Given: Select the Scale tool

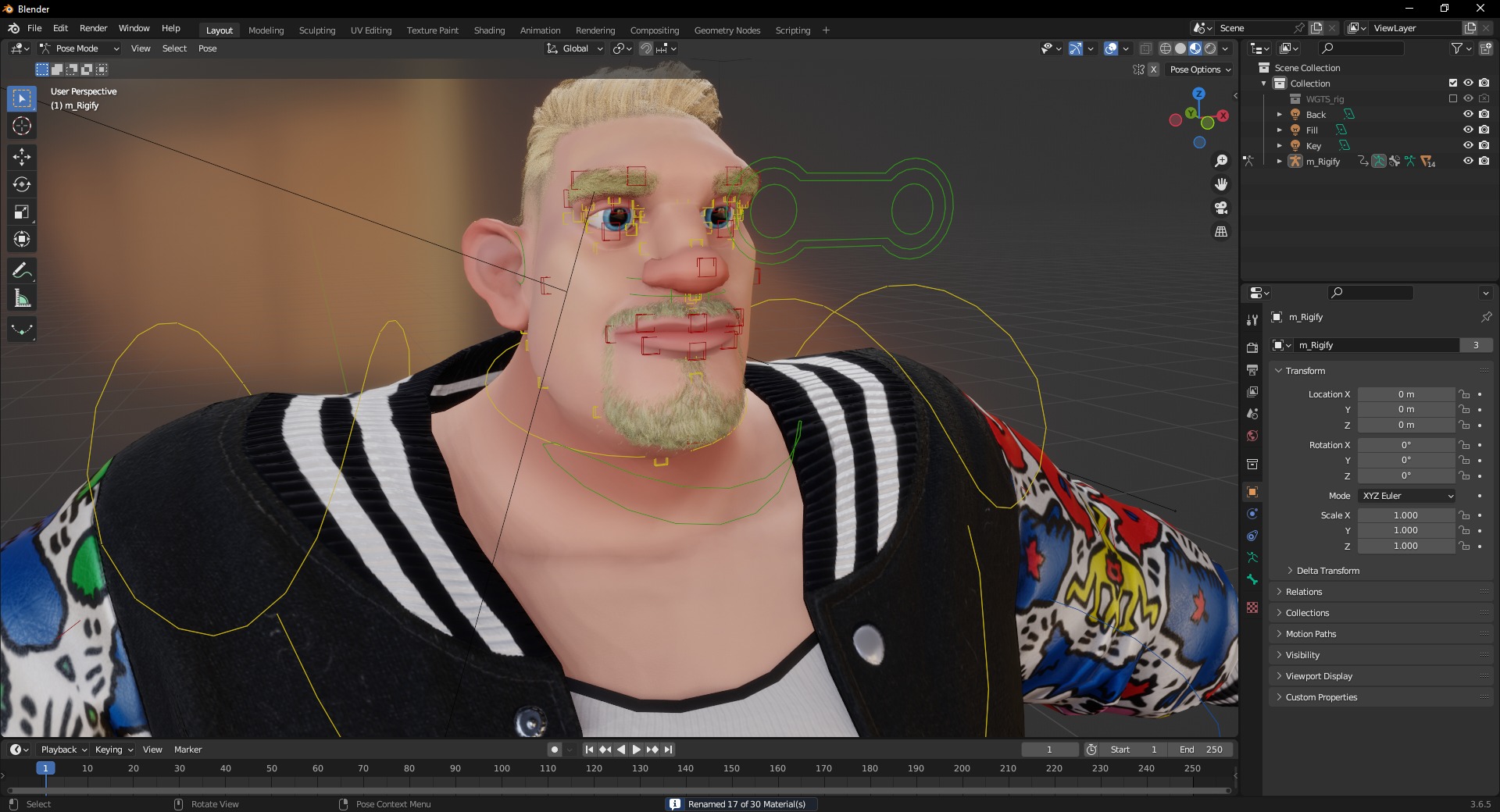Looking at the screenshot, I should 22,212.
